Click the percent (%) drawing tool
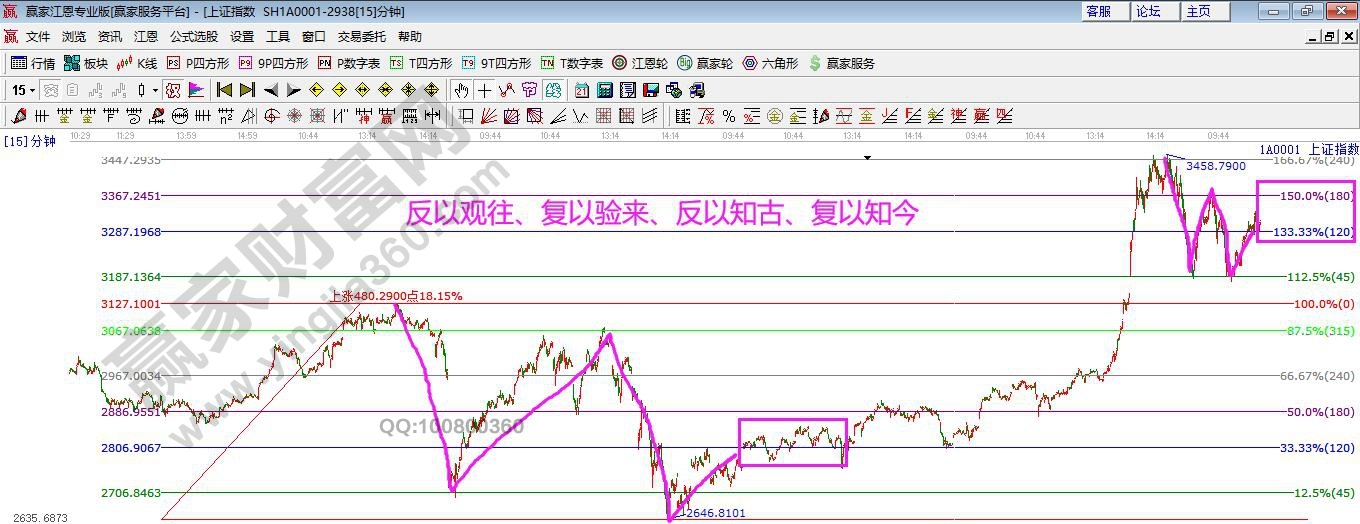The image size is (1360, 524). point(728,116)
